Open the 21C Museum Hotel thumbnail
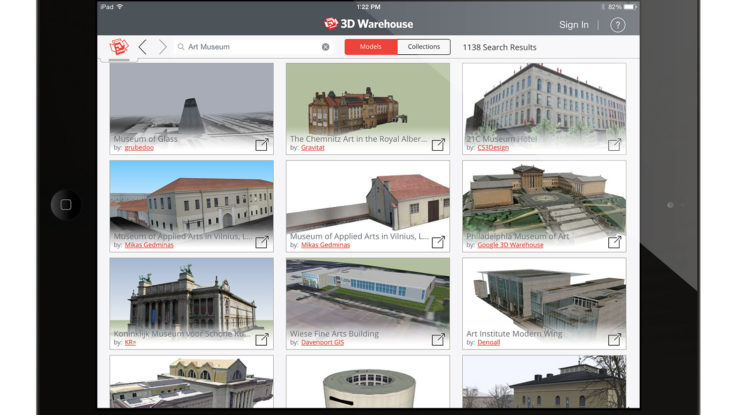The width and height of the screenshot is (737, 415). coord(544,108)
